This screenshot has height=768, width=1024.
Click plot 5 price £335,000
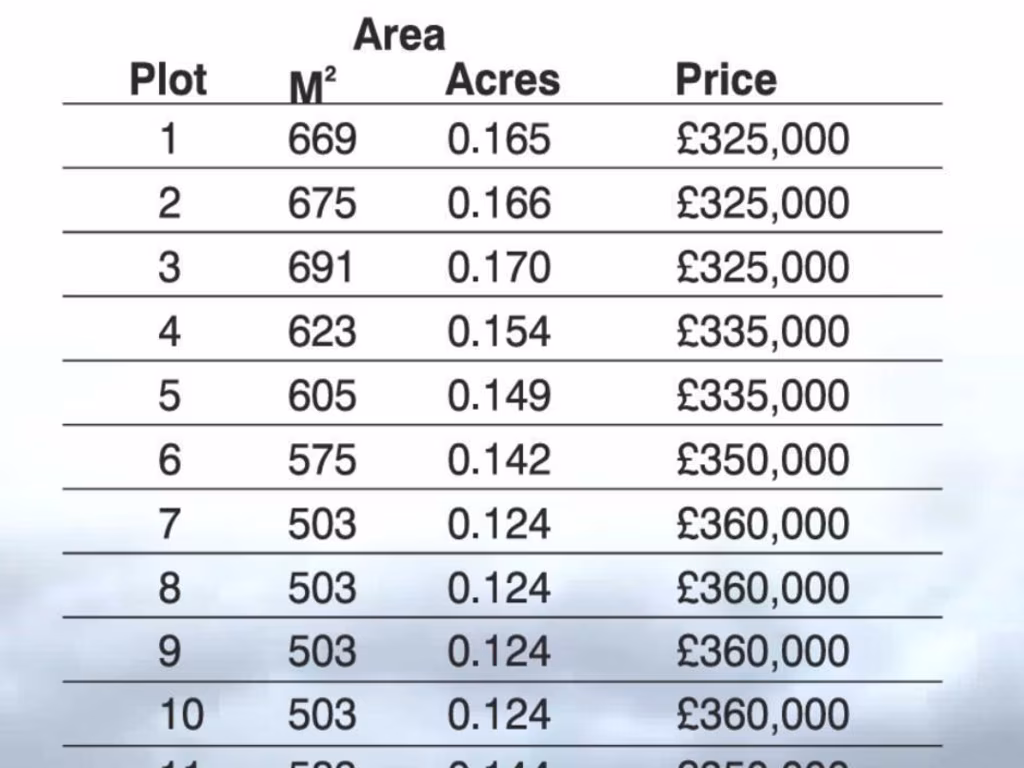coord(762,395)
